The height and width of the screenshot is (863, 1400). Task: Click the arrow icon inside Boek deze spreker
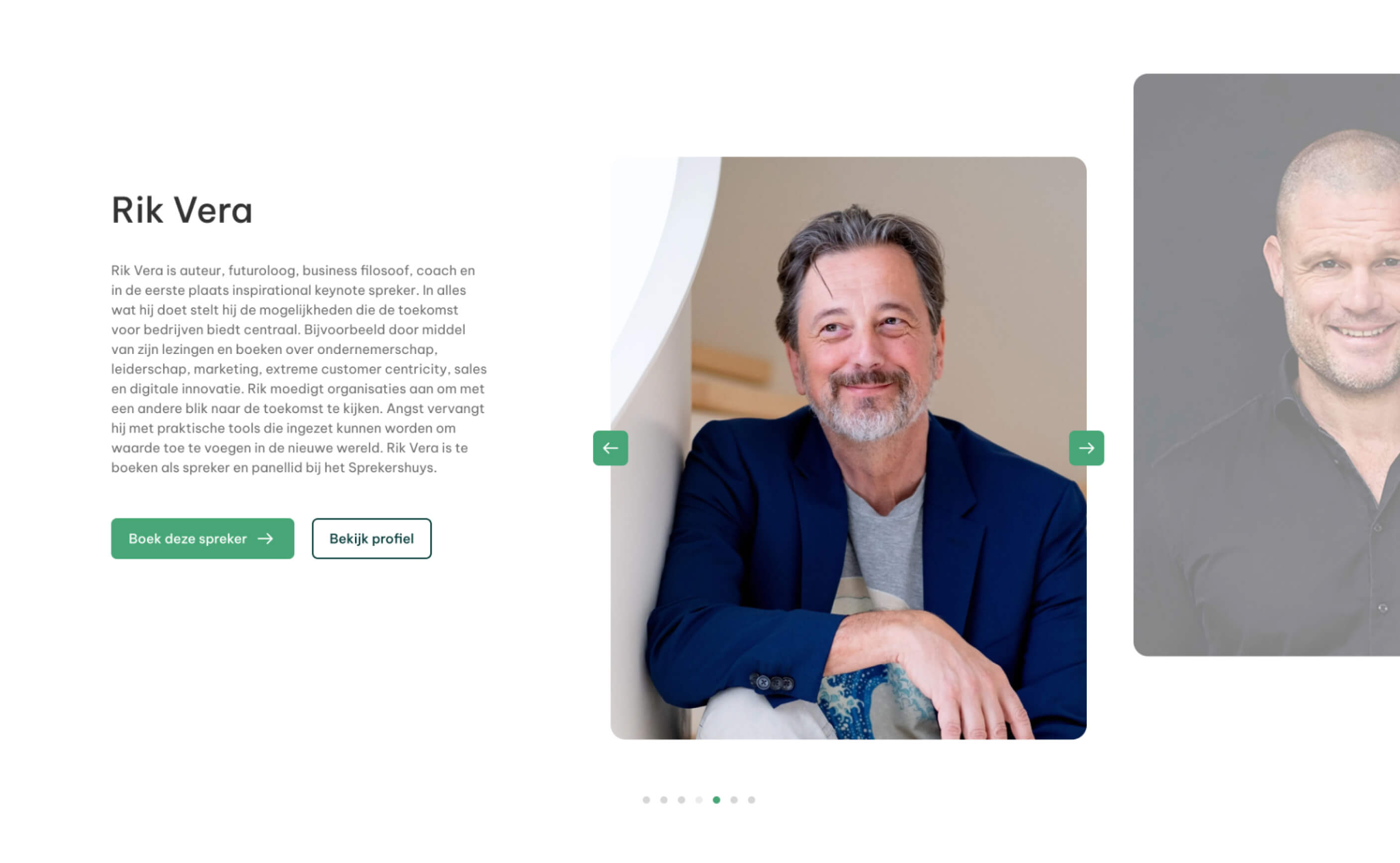click(265, 539)
